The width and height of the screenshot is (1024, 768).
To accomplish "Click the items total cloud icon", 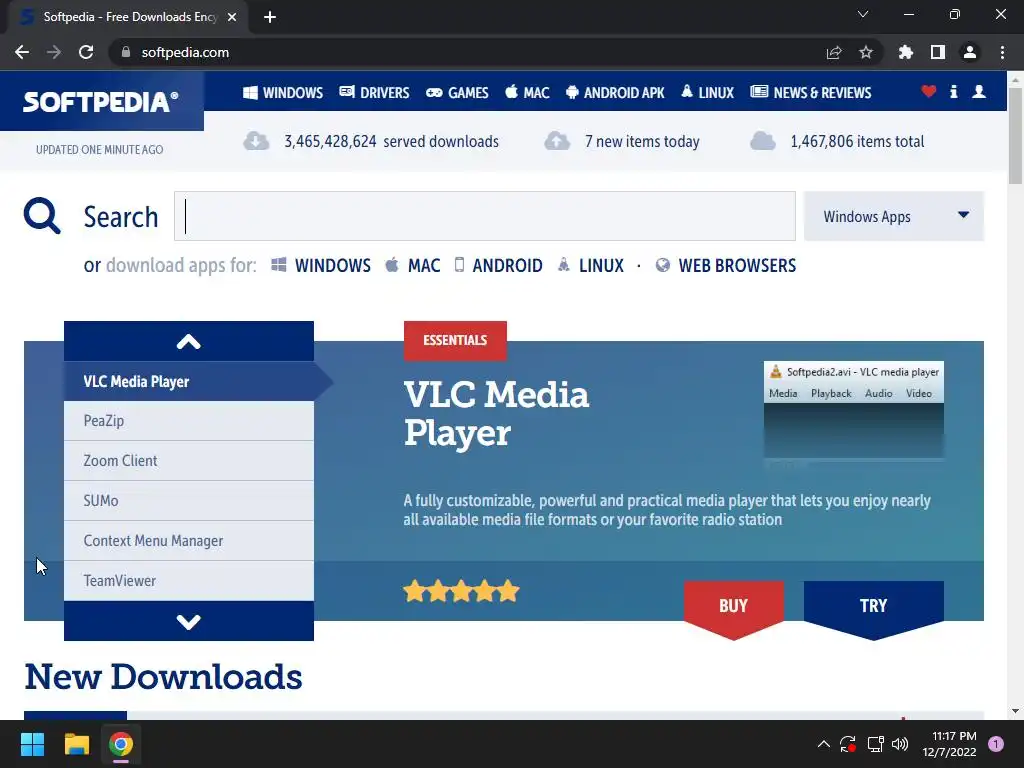I will click(763, 141).
